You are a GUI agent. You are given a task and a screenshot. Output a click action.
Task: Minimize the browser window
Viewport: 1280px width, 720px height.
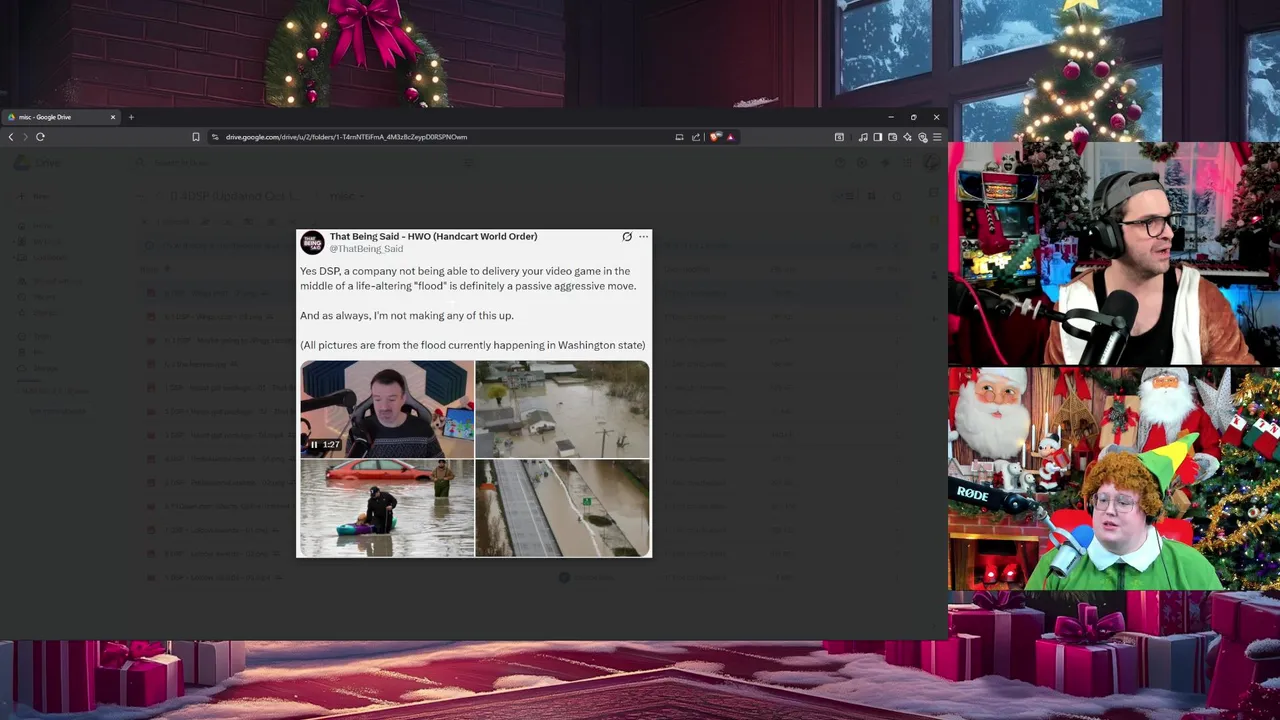click(x=891, y=117)
